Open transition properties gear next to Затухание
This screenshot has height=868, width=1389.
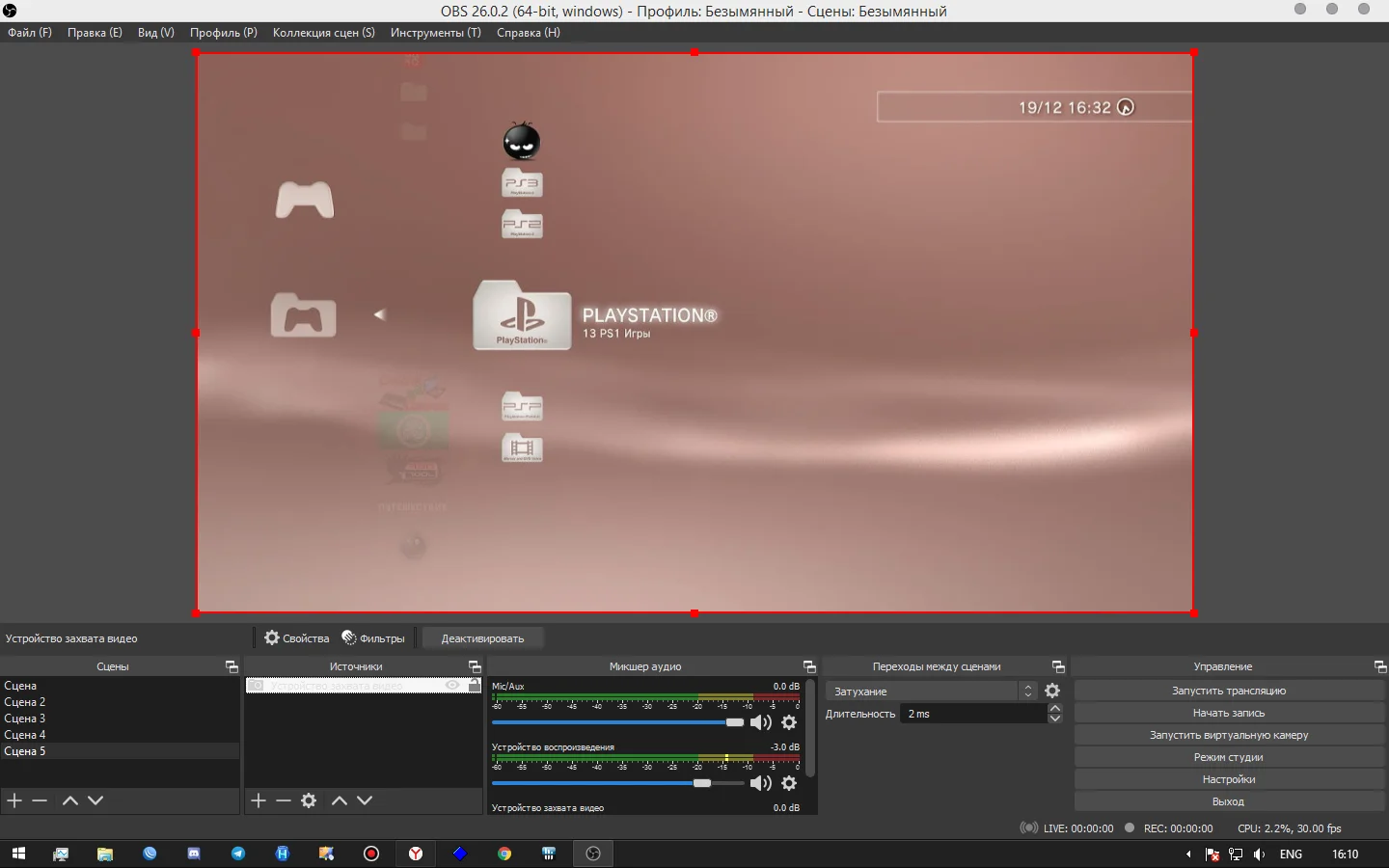click(x=1052, y=691)
